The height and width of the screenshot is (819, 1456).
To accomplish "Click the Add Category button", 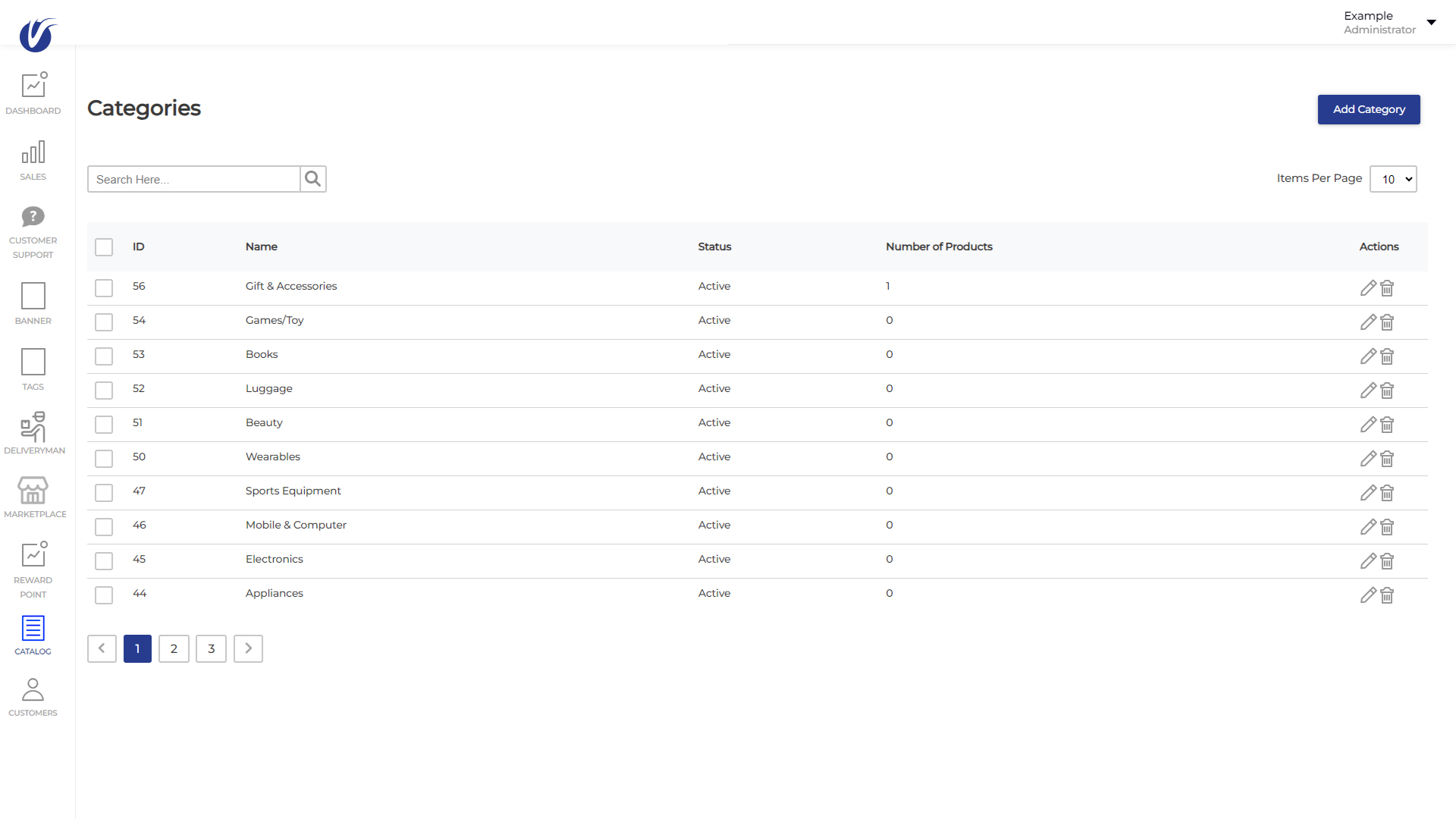I will click(1368, 109).
